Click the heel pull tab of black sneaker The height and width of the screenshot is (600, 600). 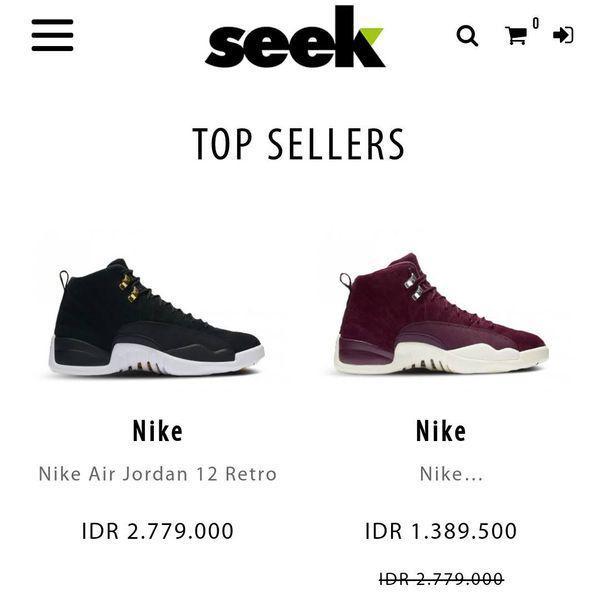point(64,278)
